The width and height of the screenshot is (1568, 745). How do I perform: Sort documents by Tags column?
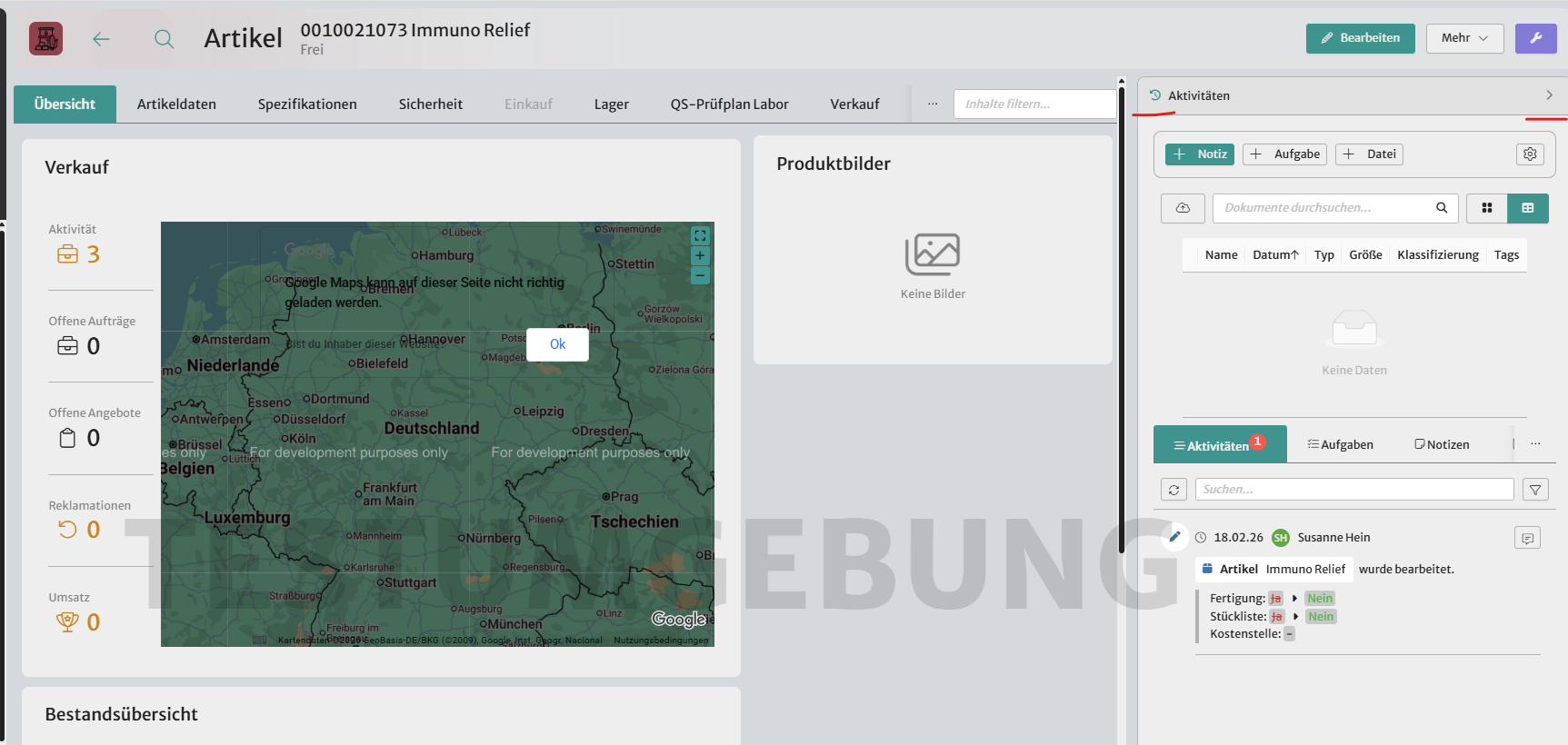point(1506,255)
